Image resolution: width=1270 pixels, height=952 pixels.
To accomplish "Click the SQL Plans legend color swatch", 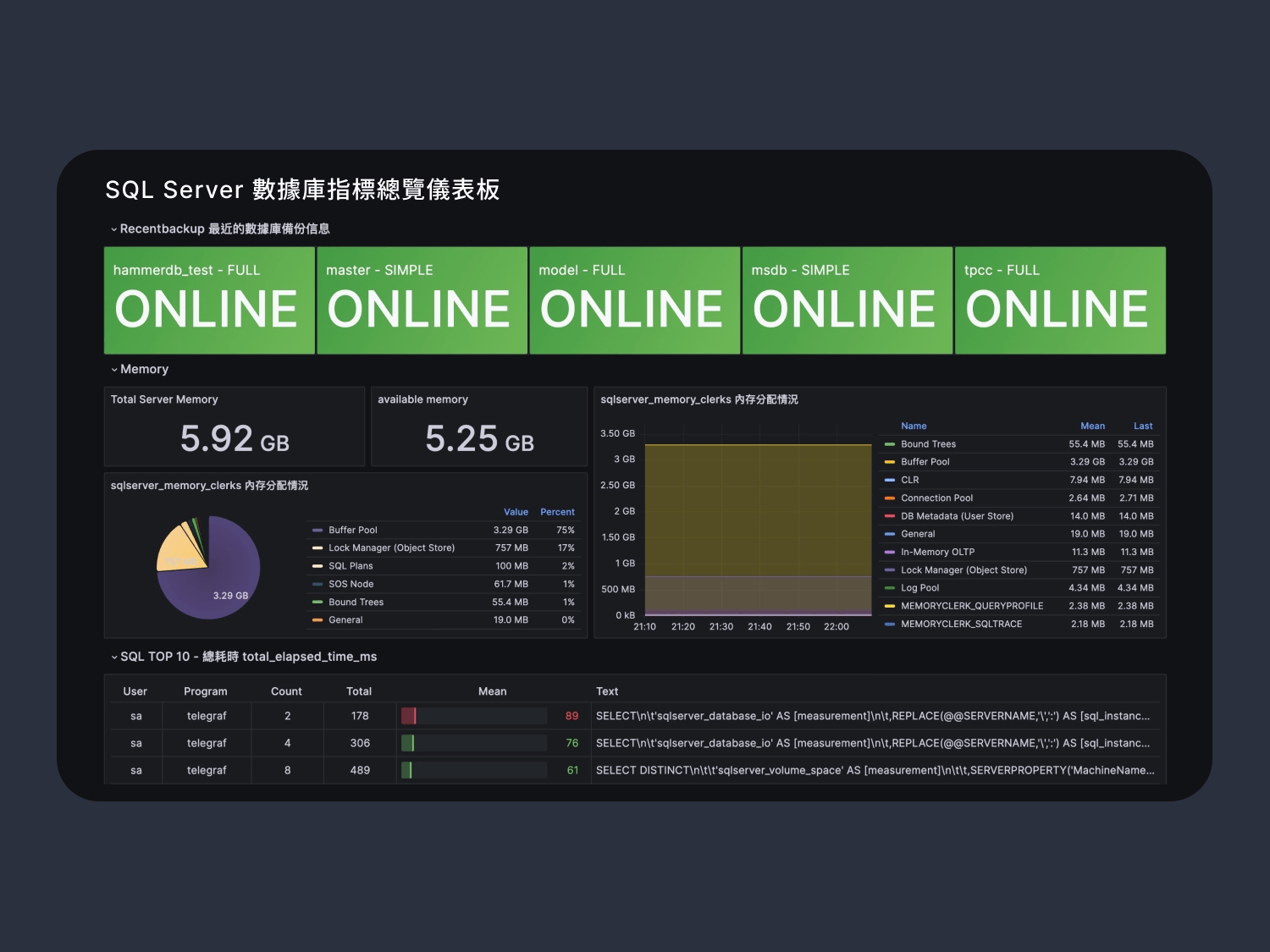I will (317, 566).
